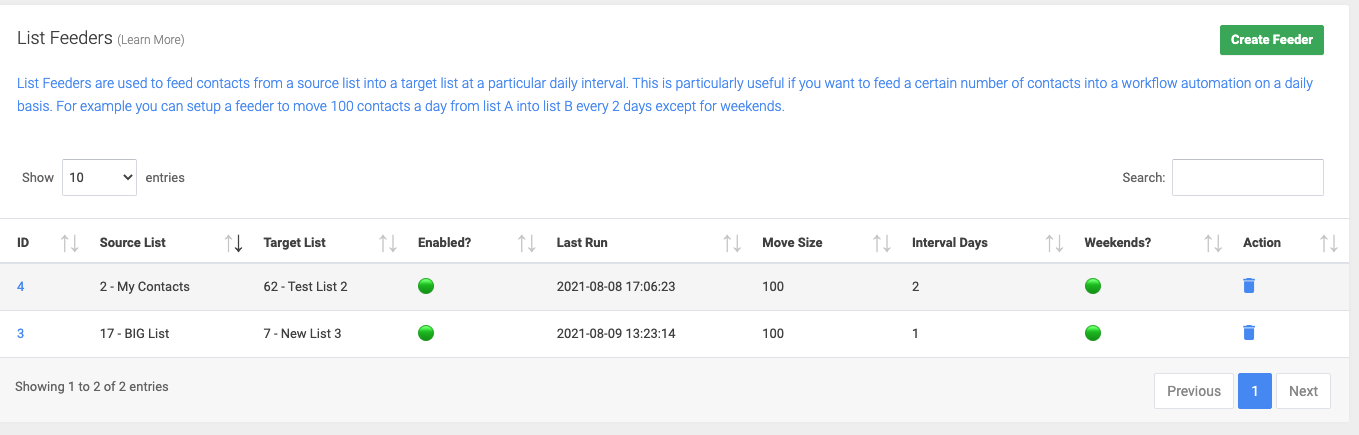Sort by Weekends? column arrows
This screenshot has height=435, width=1359.
pyautogui.click(x=1213, y=242)
